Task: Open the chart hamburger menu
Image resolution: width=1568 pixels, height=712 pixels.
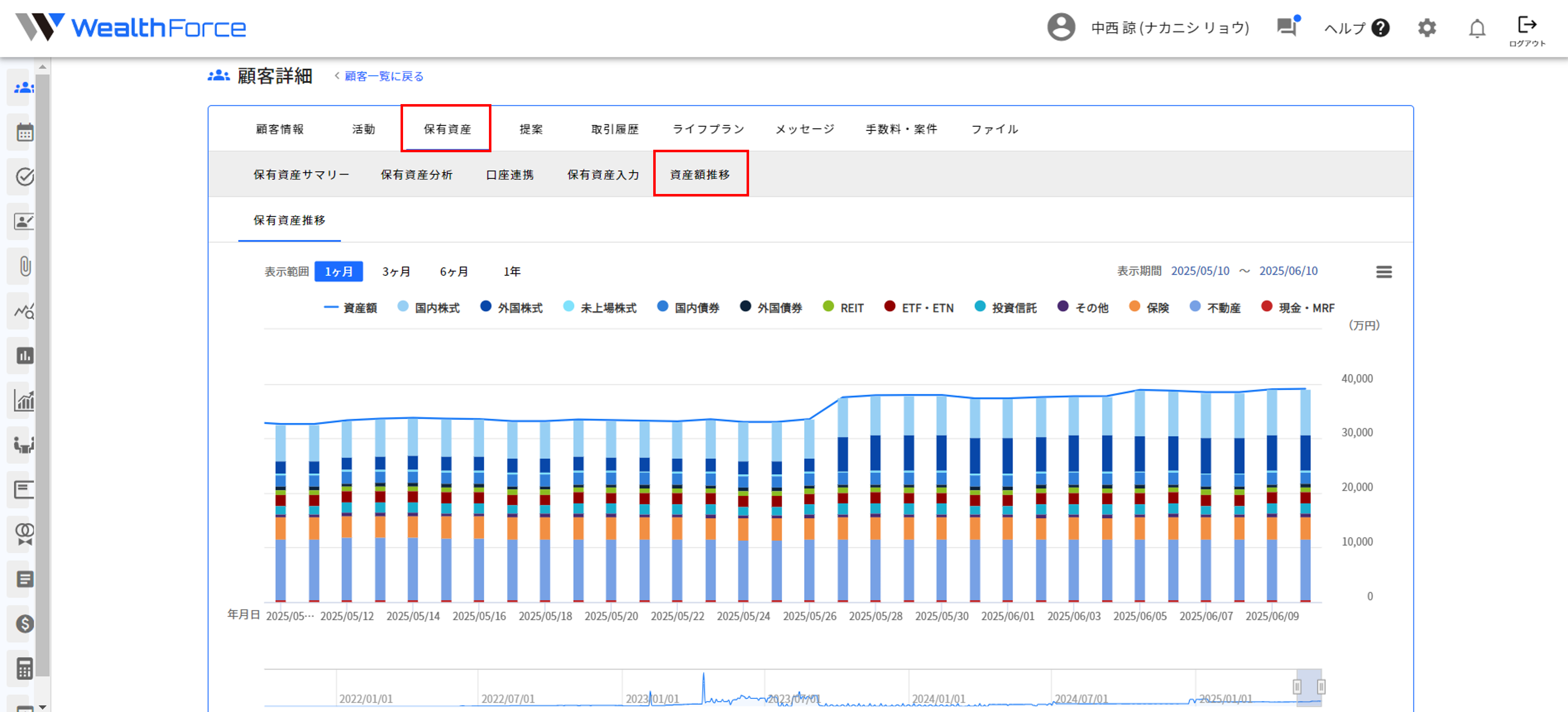Action: pos(1383,272)
